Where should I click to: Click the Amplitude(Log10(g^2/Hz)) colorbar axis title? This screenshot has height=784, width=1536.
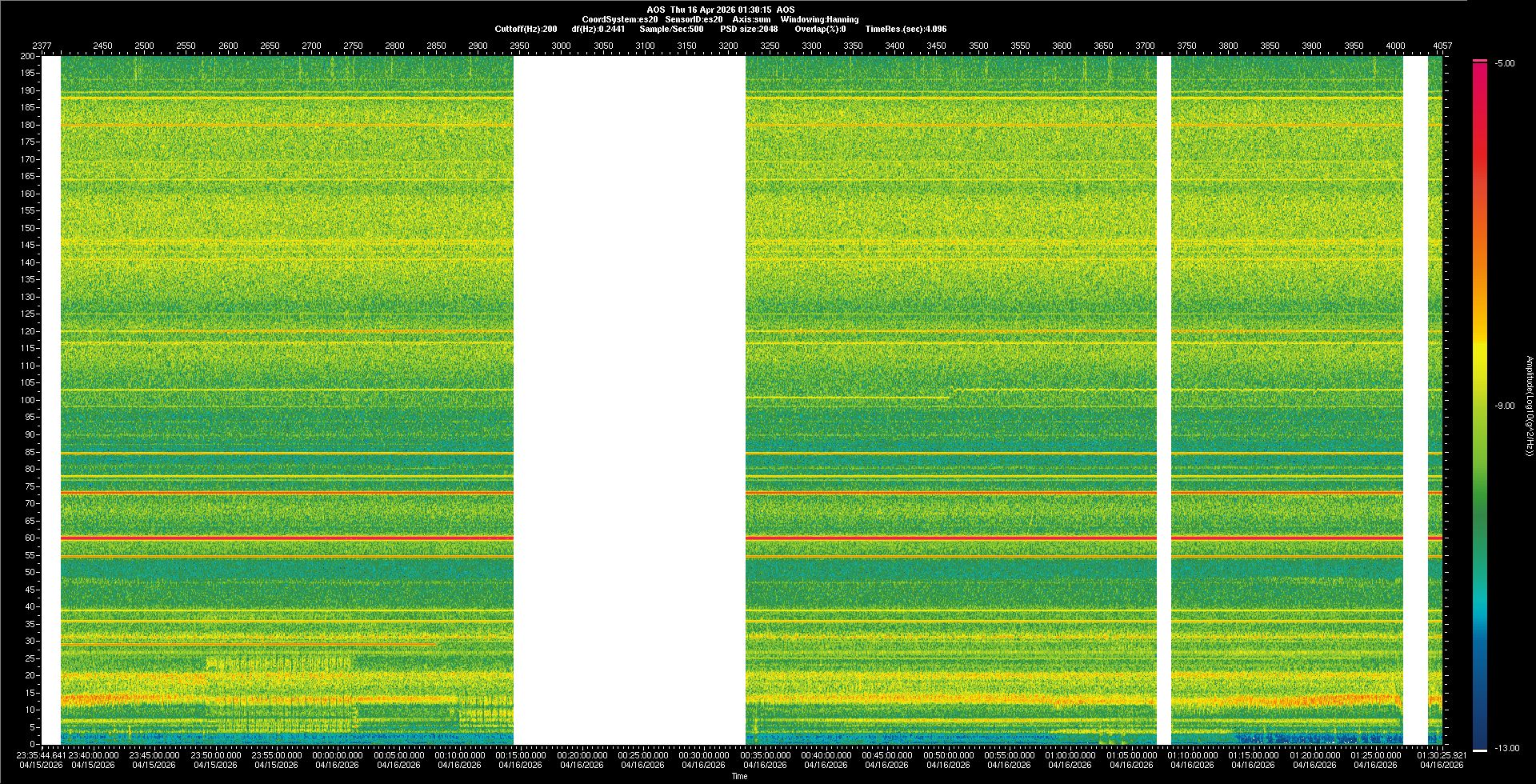(x=1528, y=406)
